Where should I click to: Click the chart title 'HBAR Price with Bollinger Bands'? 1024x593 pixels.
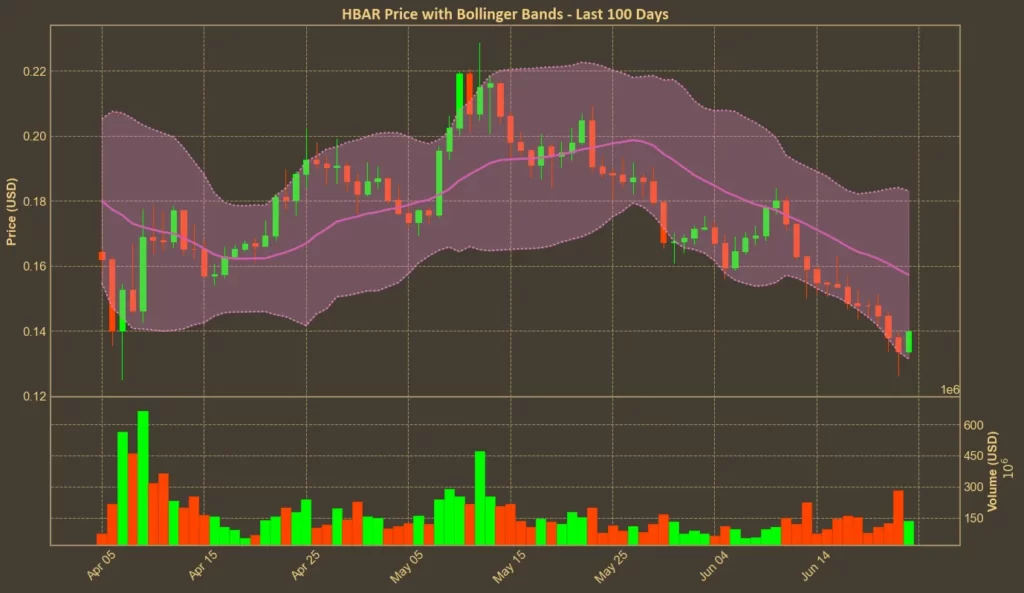pyautogui.click(x=505, y=14)
